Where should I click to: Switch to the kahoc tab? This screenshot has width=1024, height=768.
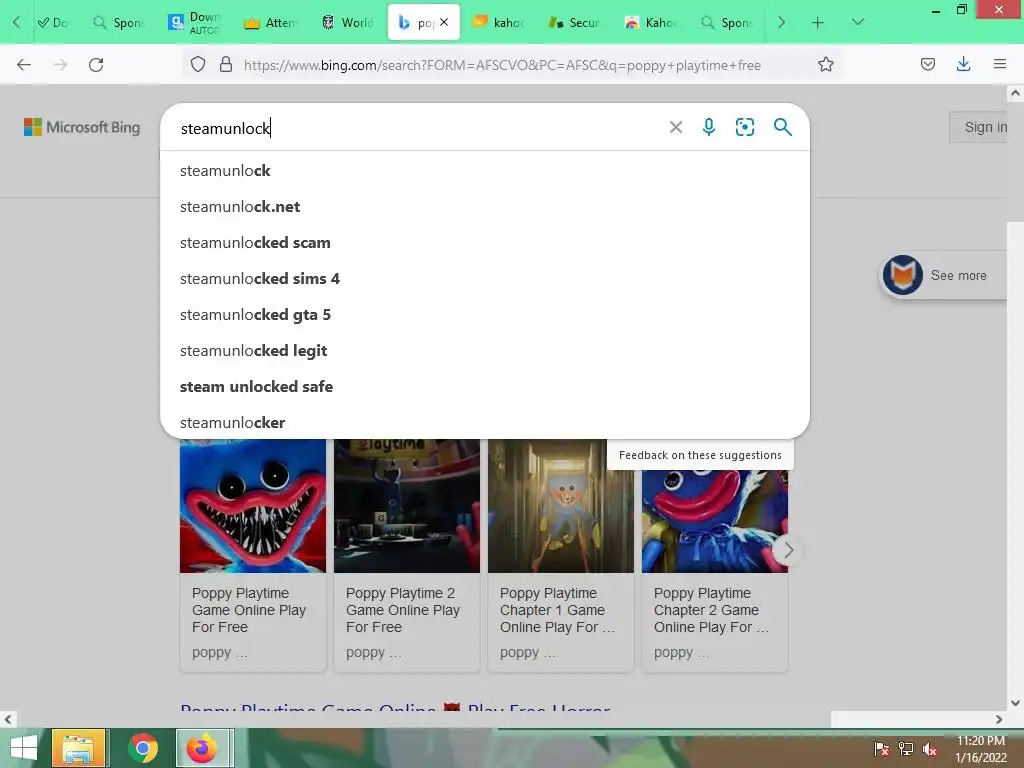(499, 23)
